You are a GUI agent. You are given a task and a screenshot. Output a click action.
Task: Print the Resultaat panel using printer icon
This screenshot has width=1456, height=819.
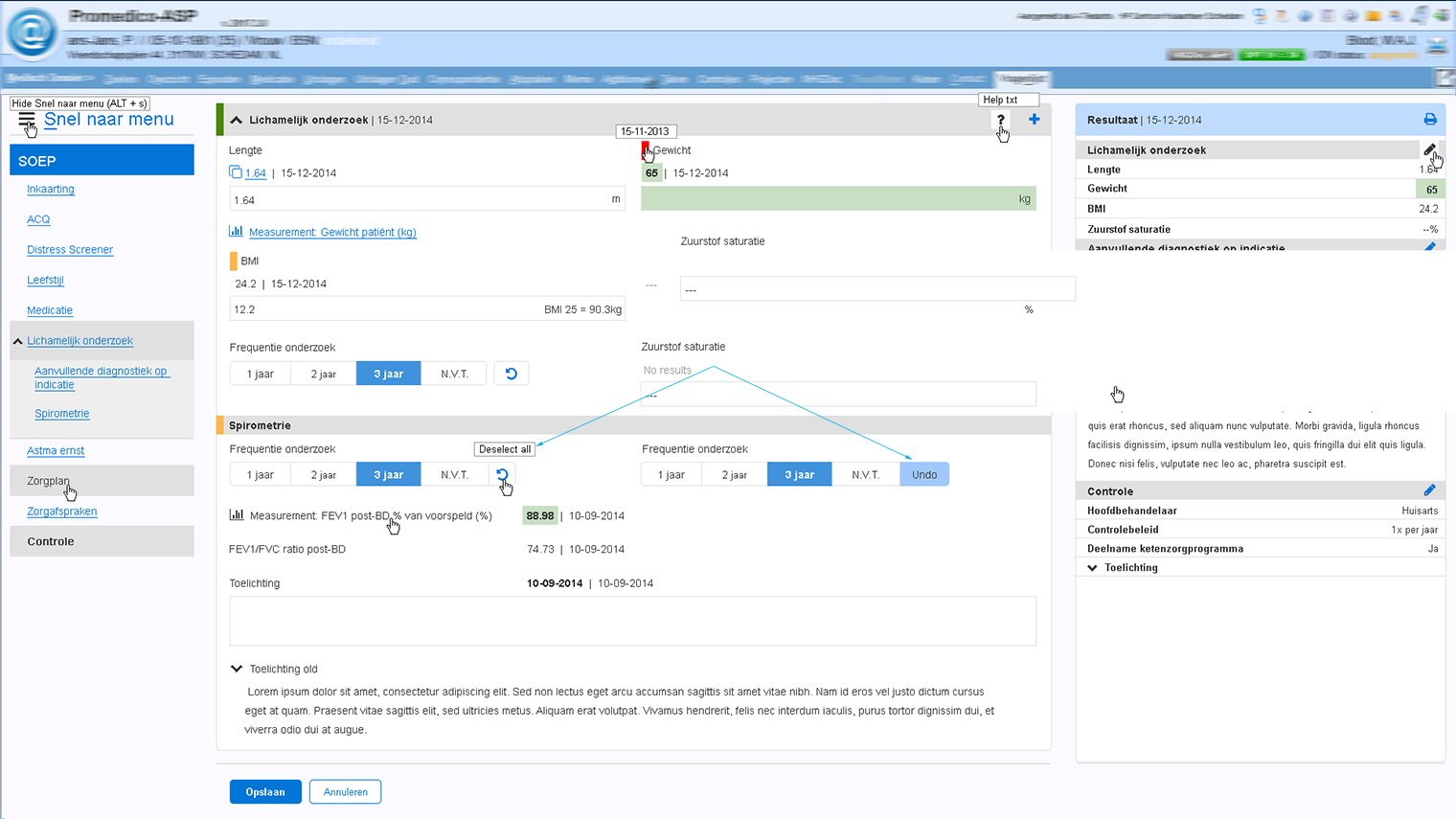[x=1429, y=120]
